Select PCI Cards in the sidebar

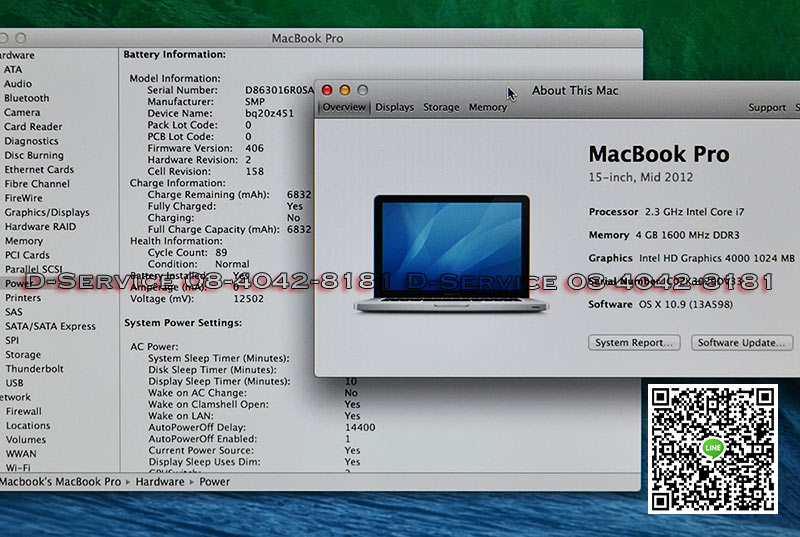pos(28,255)
